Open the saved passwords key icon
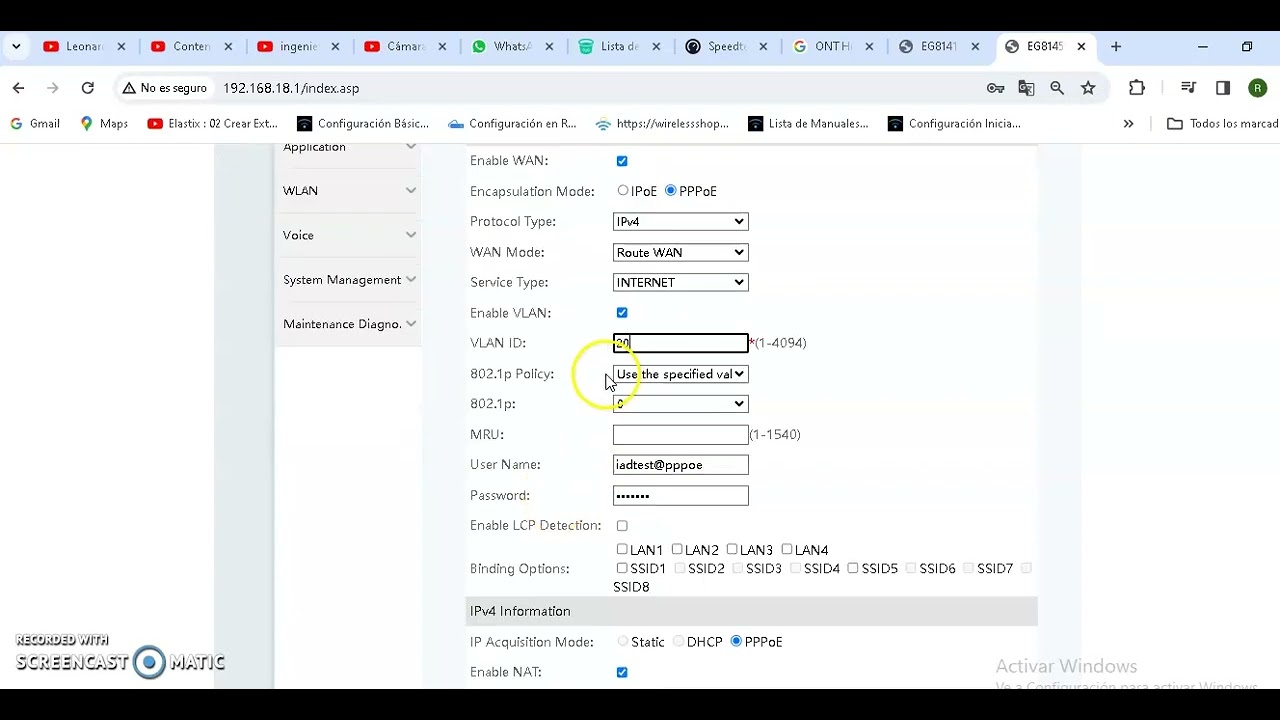The height and width of the screenshot is (720, 1280). coord(995,88)
